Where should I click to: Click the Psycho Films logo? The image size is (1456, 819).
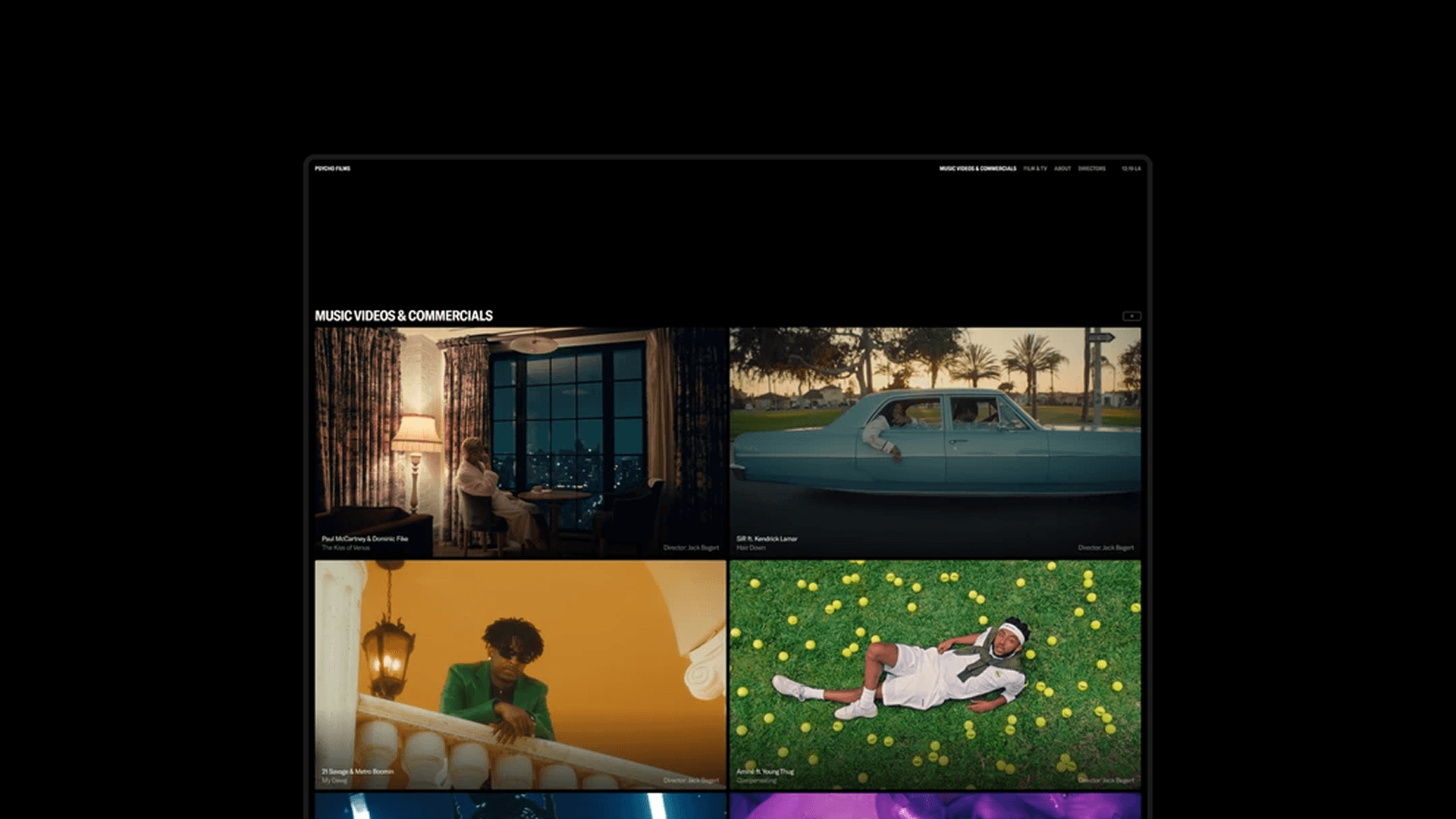click(x=332, y=168)
